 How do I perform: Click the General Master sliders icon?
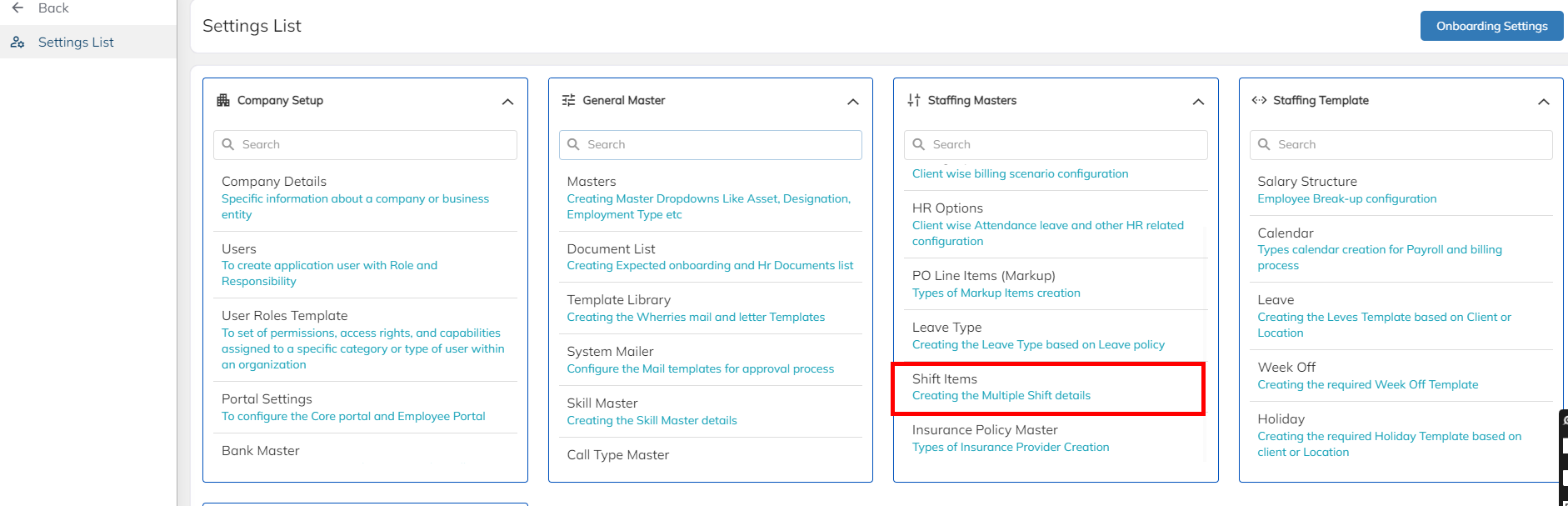pos(568,100)
